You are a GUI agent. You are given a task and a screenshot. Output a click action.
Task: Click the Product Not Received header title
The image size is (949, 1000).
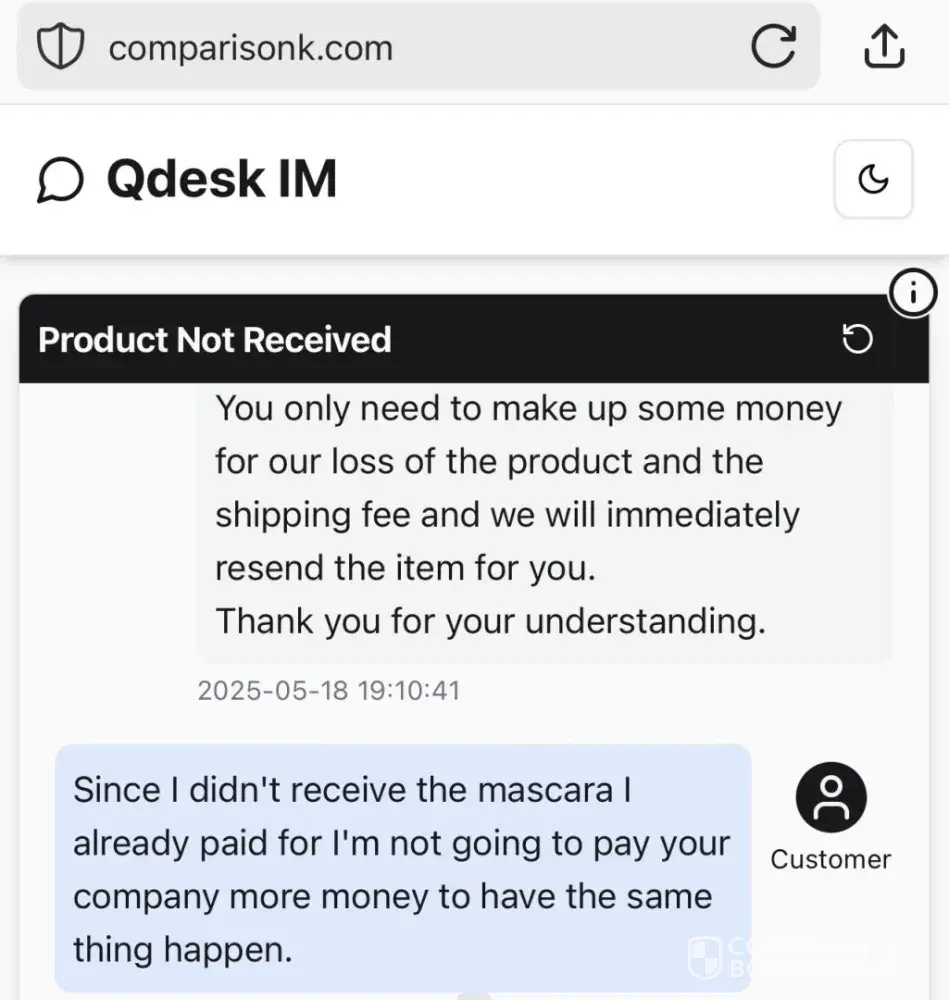click(214, 340)
